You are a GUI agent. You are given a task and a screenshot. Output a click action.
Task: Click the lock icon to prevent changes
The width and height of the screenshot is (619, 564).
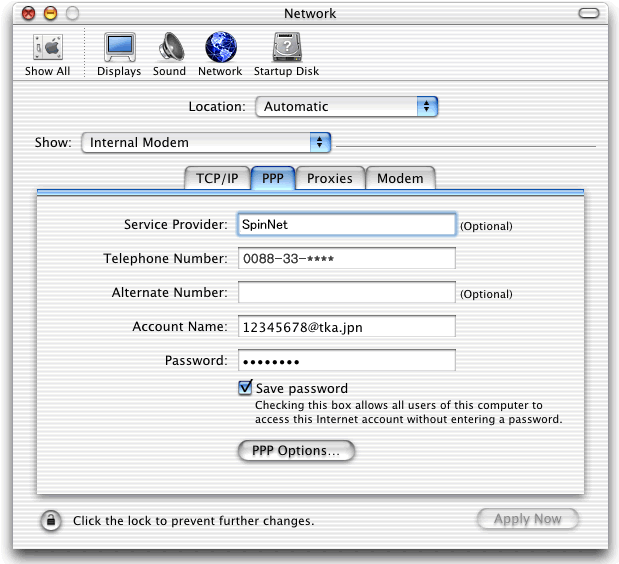[x=51, y=521]
